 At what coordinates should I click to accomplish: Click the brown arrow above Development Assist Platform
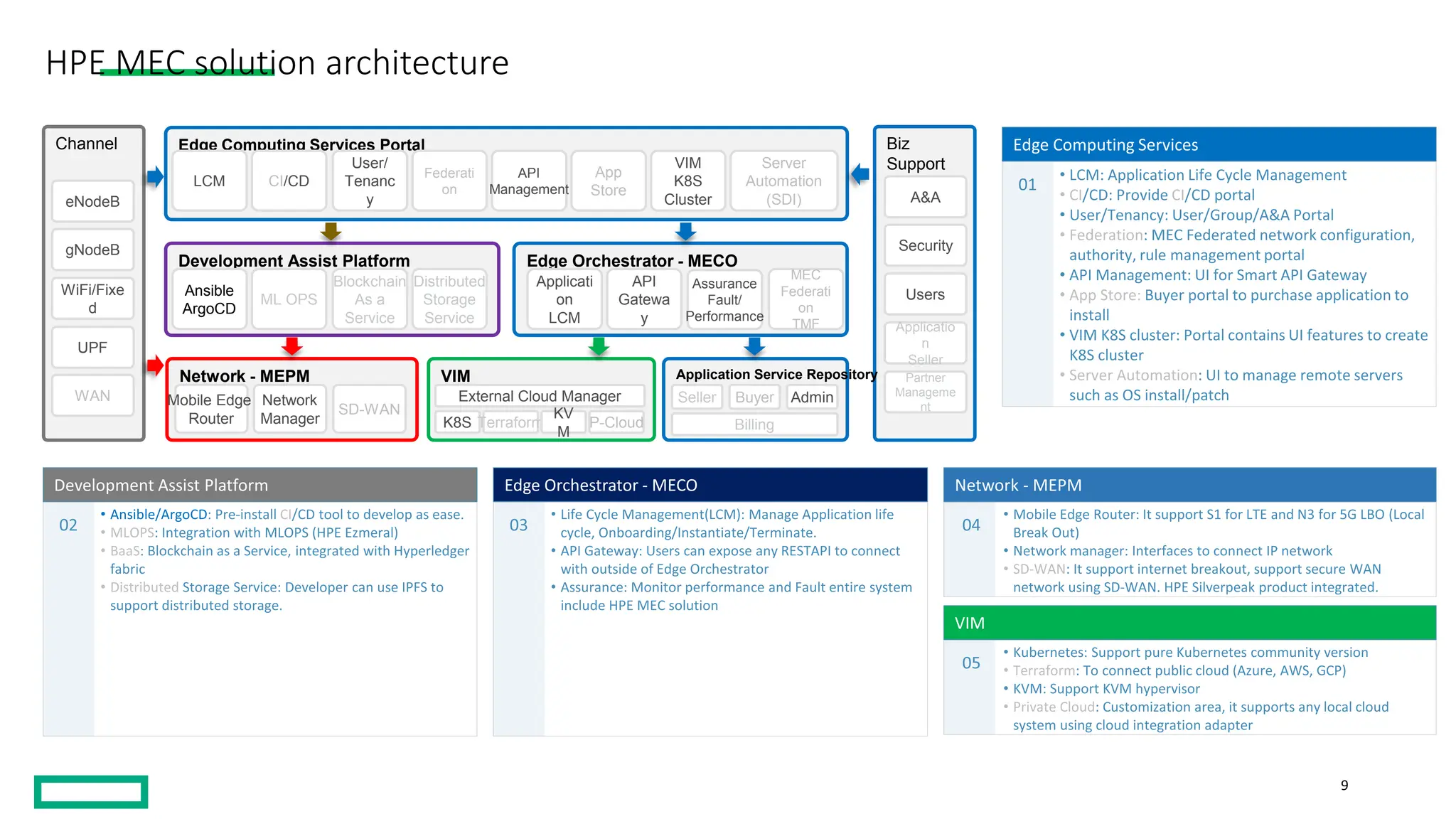tap(331, 231)
